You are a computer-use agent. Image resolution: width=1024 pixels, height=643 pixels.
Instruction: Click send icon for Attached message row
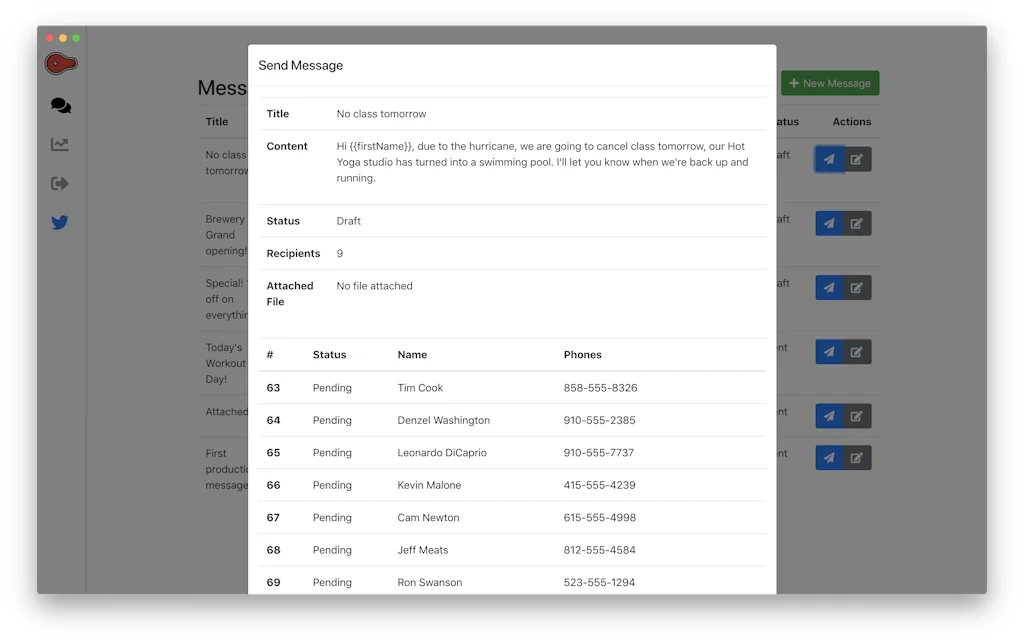tap(829, 416)
